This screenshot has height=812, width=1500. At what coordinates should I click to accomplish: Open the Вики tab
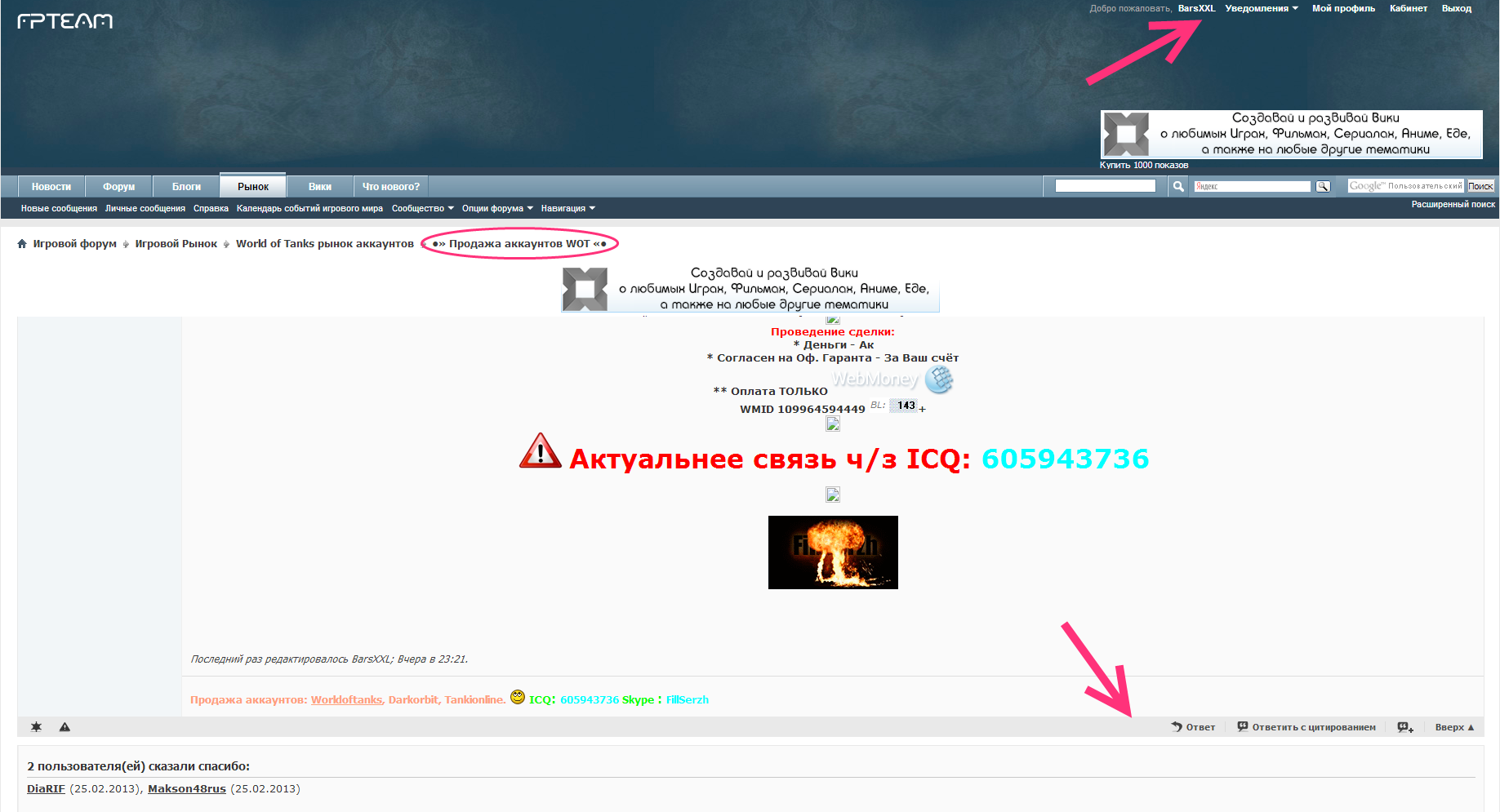(320, 187)
